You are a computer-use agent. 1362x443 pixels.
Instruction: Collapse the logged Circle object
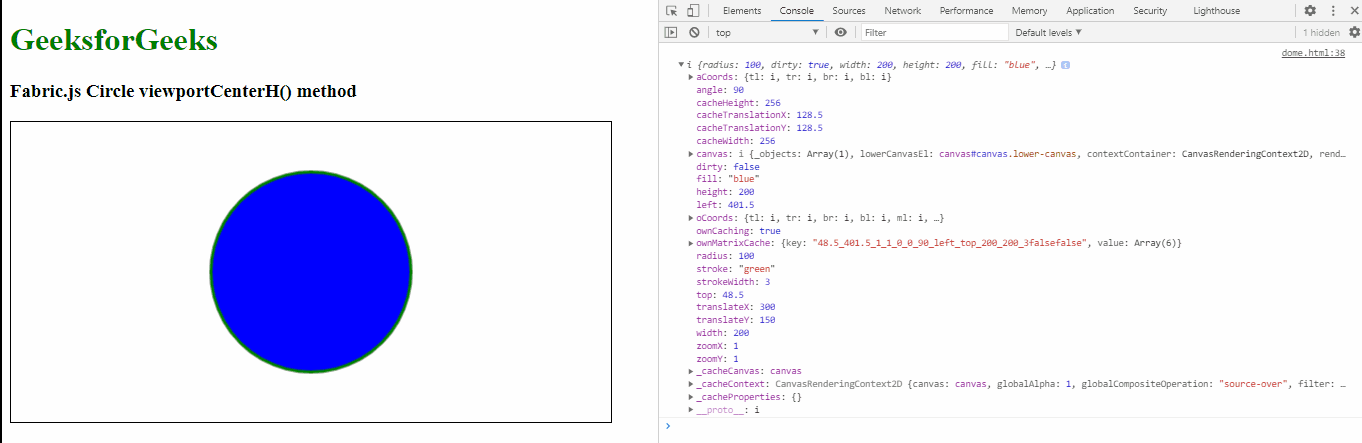(681, 65)
